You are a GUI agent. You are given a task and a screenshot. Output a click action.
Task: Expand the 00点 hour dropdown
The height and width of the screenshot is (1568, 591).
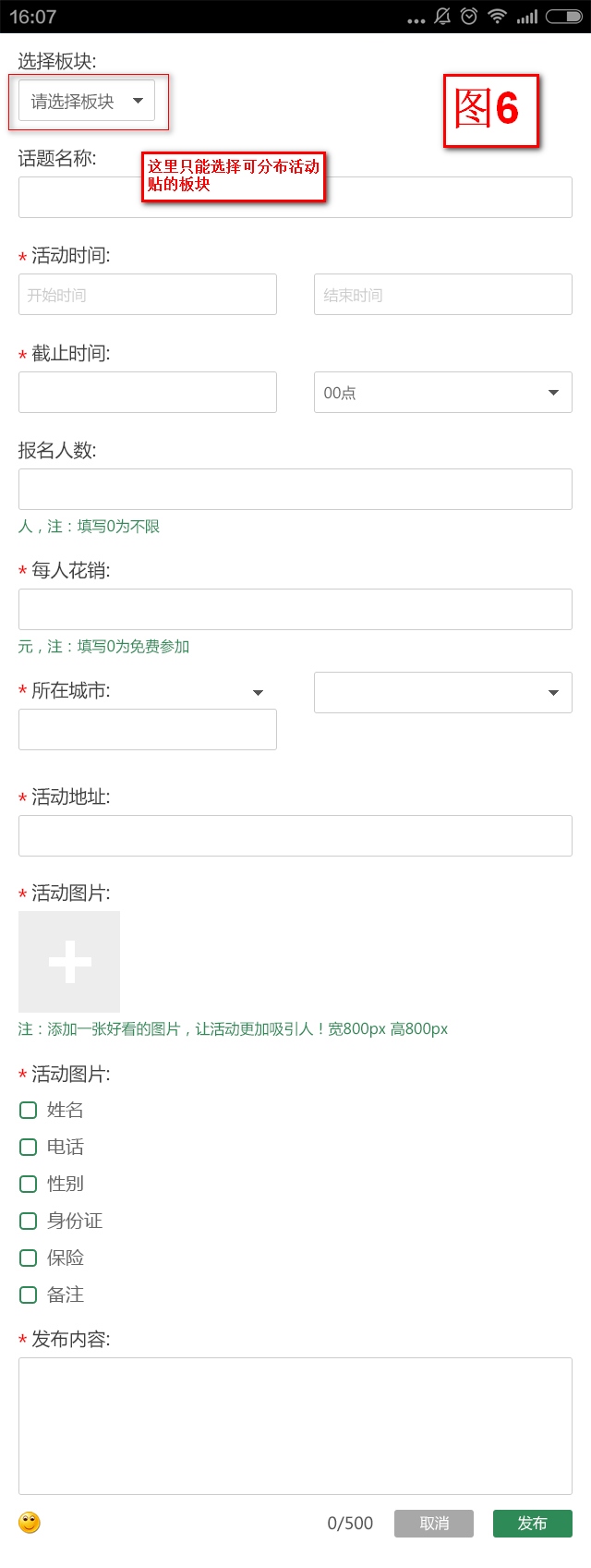442,393
